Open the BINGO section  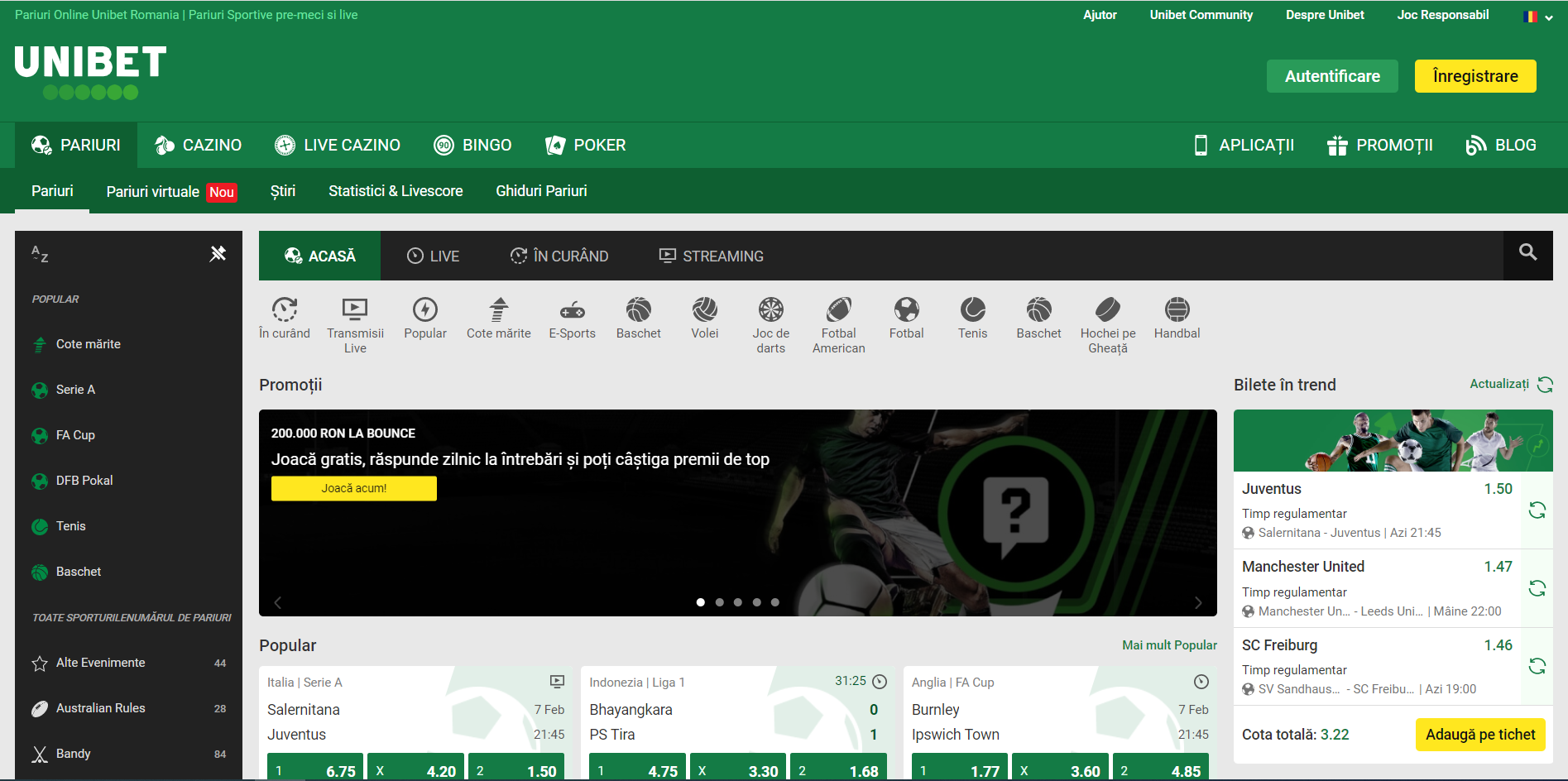[x=472, y=145]
